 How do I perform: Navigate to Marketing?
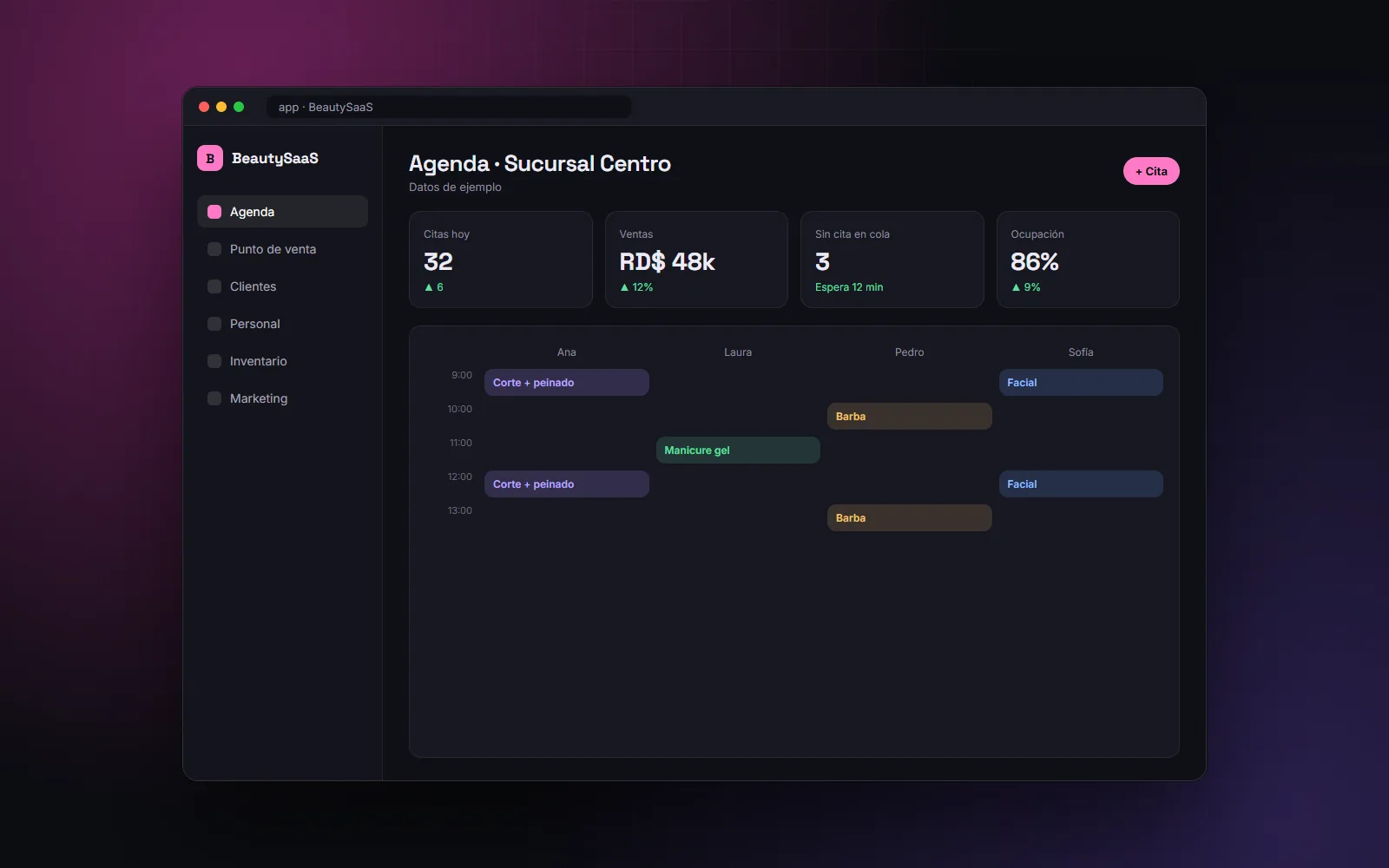(282, 398)
